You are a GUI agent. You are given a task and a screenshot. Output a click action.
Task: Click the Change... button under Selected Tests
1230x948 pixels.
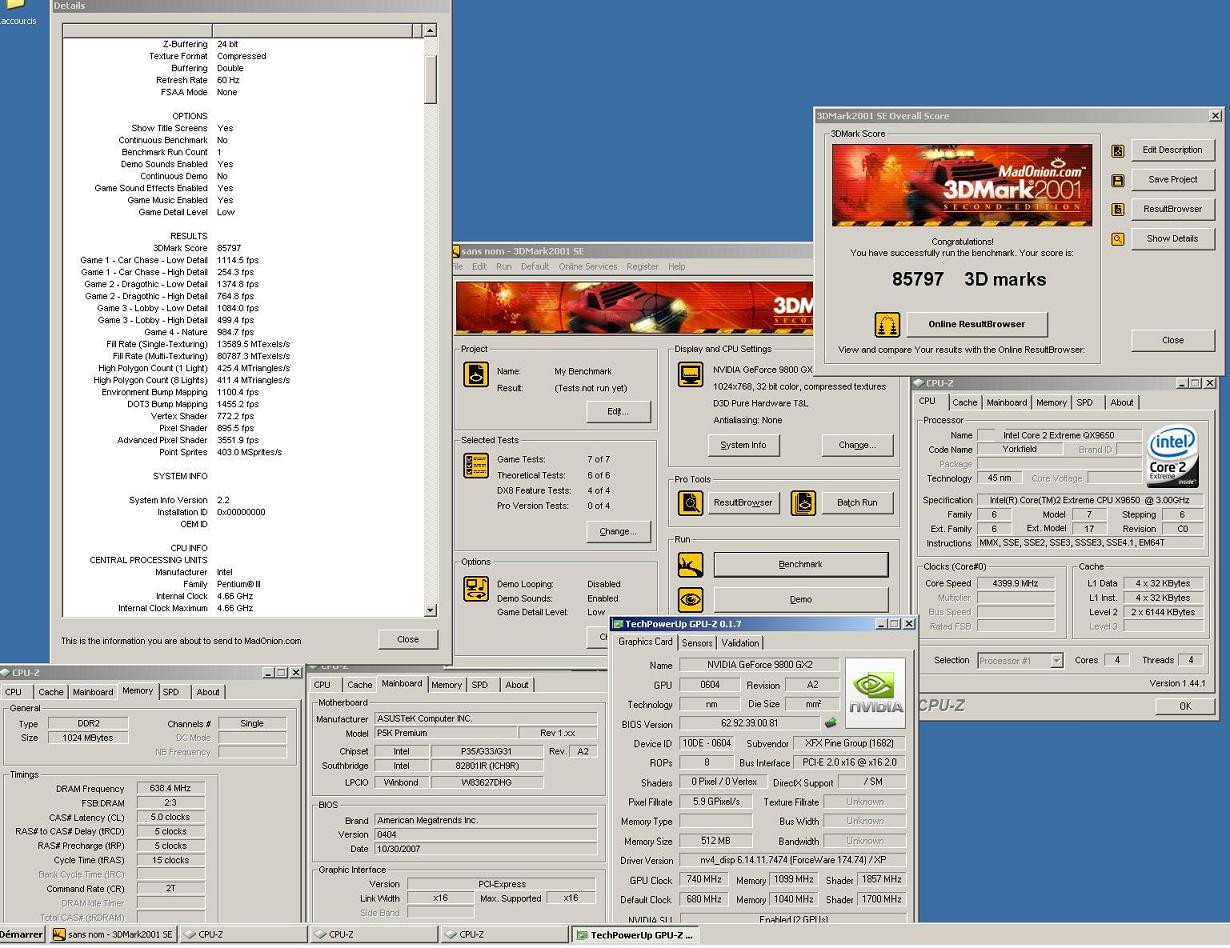617,531
